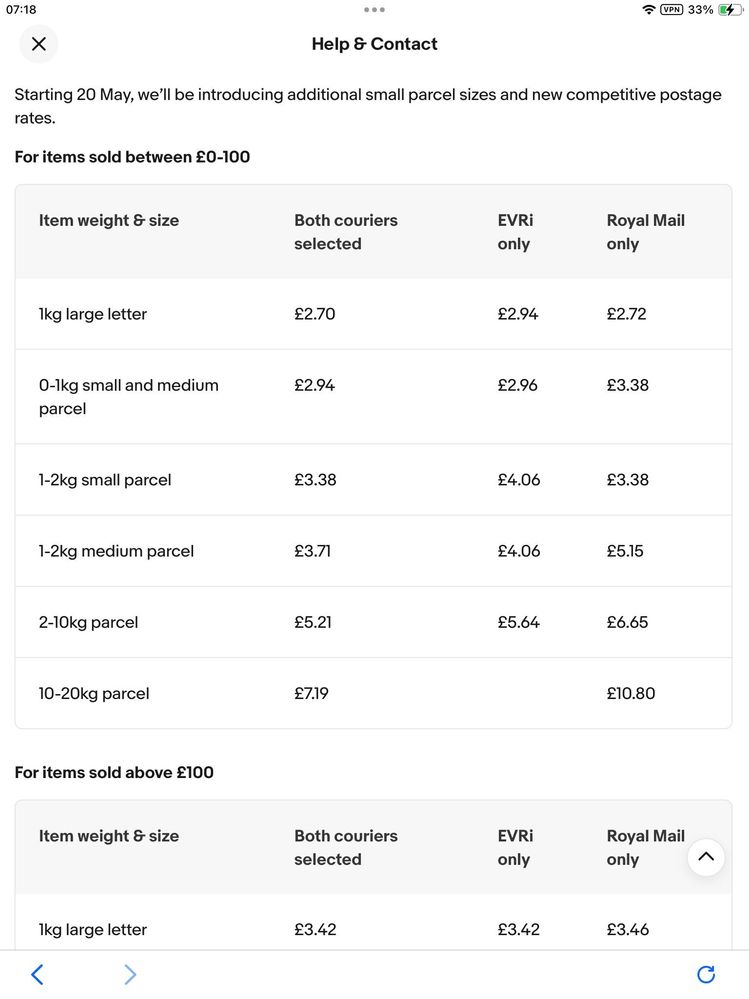Tap the 2-10kg parcel row label

coord(88,622)
